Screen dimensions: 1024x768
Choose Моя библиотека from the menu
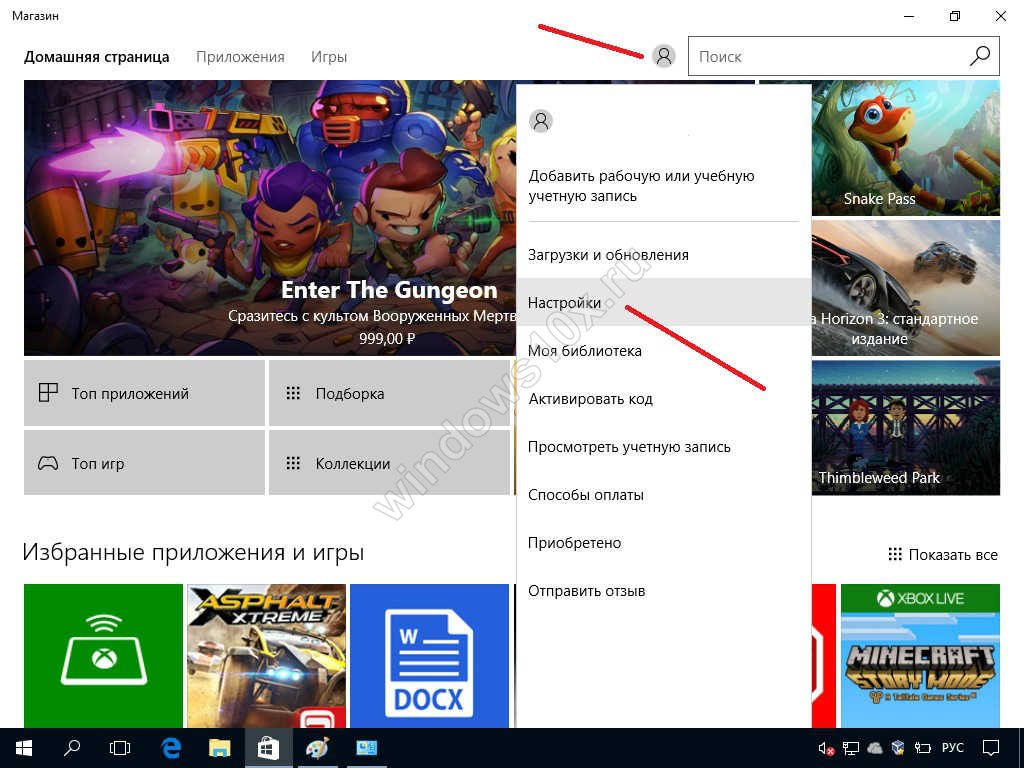click(x=585, y=351)
